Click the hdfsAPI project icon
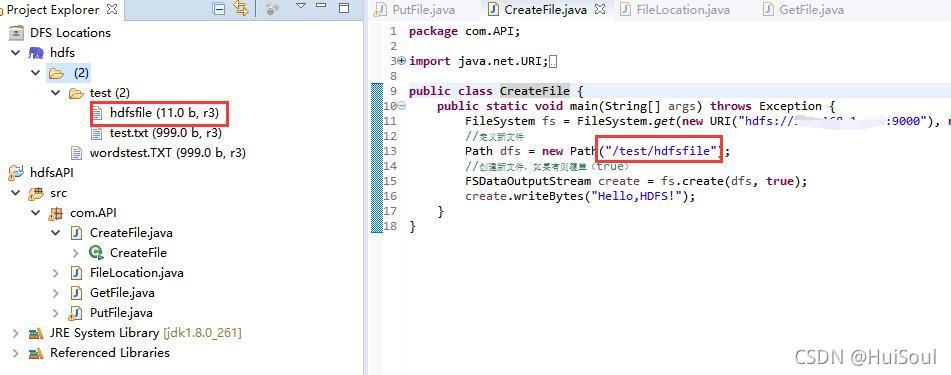The width and height of the screenshot is (951, 375). pyautogui.click(x=16, y=173)
